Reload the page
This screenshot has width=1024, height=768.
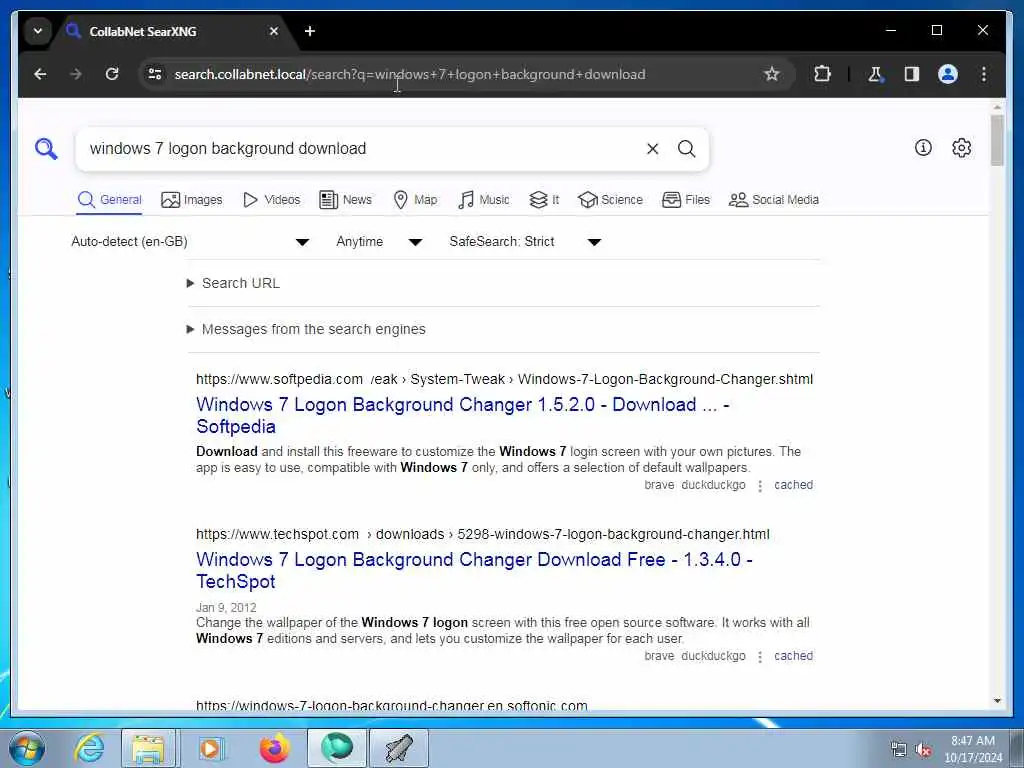[x=112, y=74]
